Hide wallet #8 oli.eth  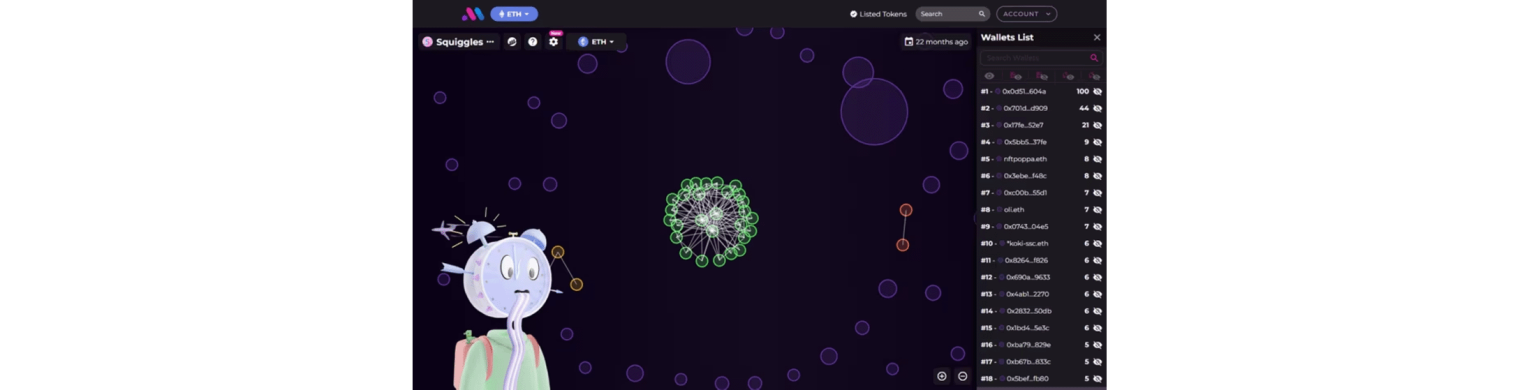tap(1097, 210)
